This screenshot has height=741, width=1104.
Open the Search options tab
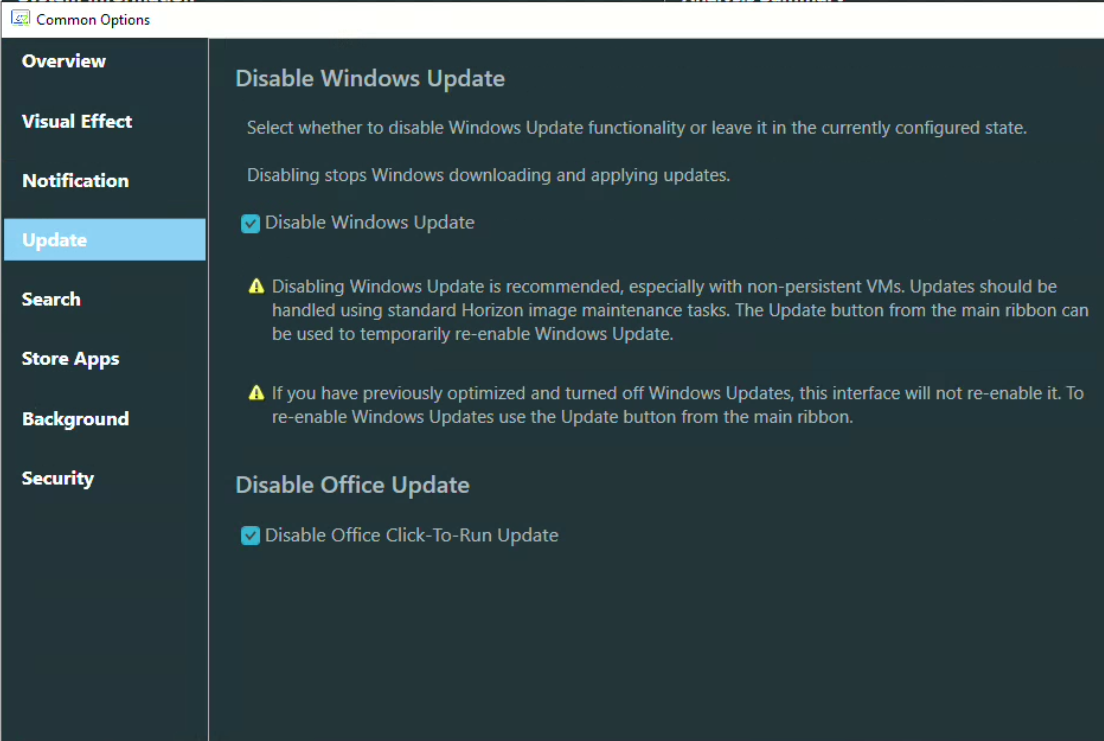pyautogui.click(x=51, y=299)
